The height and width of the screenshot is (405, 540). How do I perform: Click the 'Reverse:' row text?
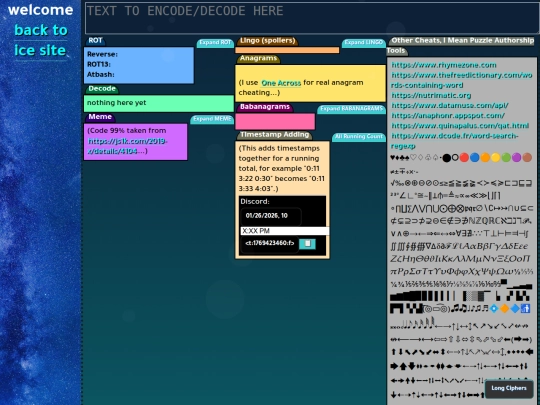click(102, 54)
